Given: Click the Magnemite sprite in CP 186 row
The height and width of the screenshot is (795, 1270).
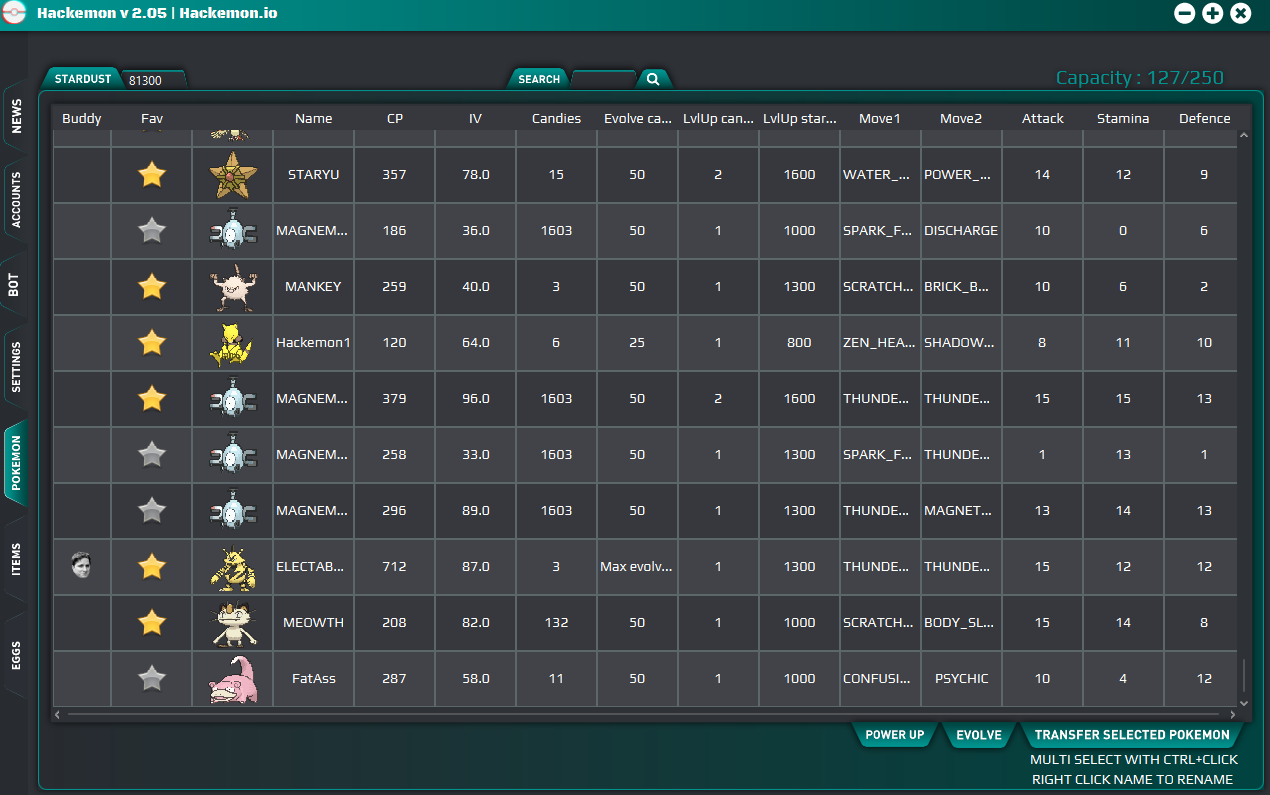Looking at the screenshot, I should click(232, 231).
